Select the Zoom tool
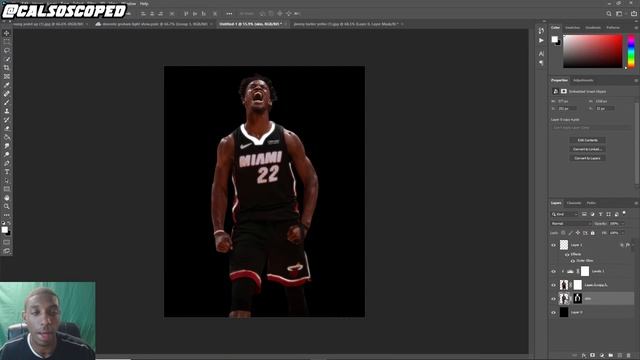Screen dimensions: 640x360 pos(7,207)
